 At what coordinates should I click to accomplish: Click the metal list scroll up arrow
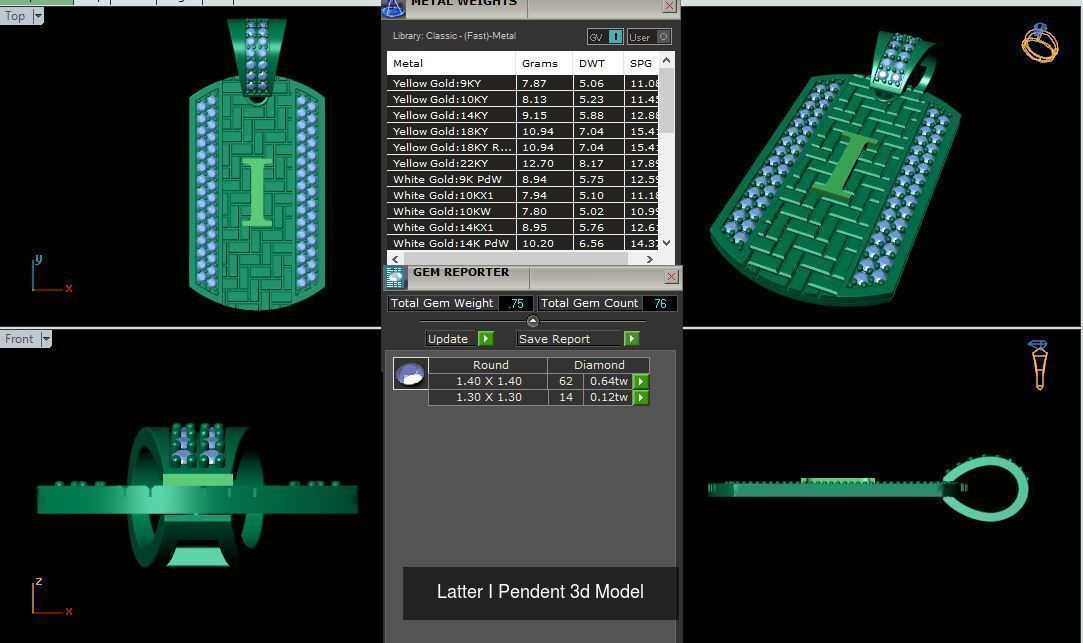[667, 60]
